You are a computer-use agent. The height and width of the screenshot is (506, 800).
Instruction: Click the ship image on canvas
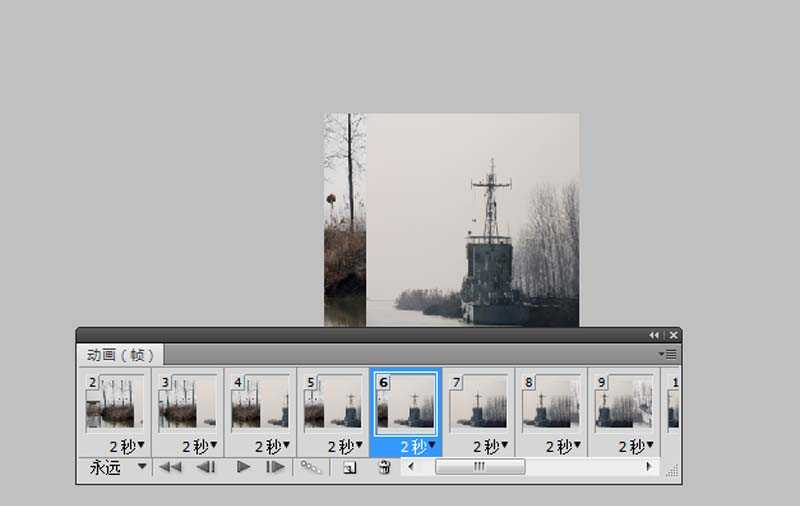click(452, 220)
